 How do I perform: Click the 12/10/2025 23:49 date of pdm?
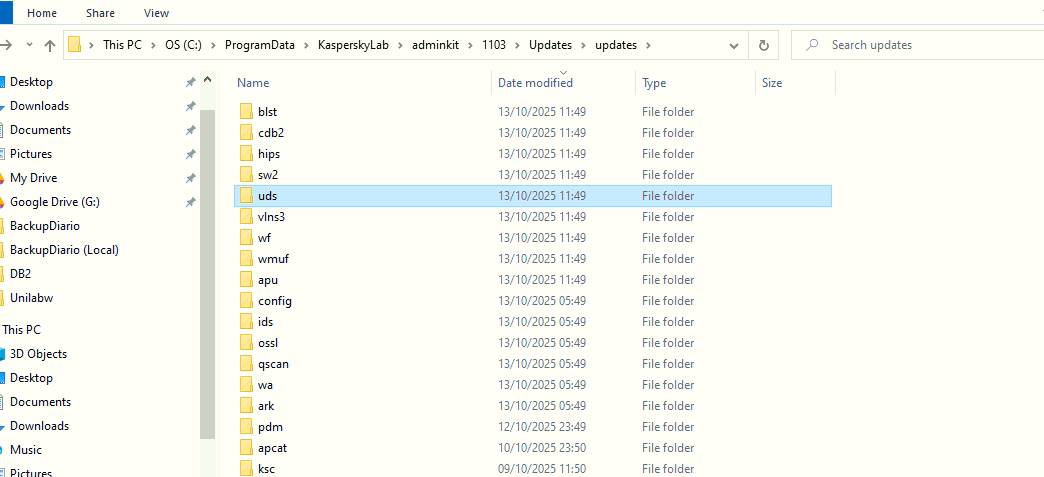pos(542,426)
